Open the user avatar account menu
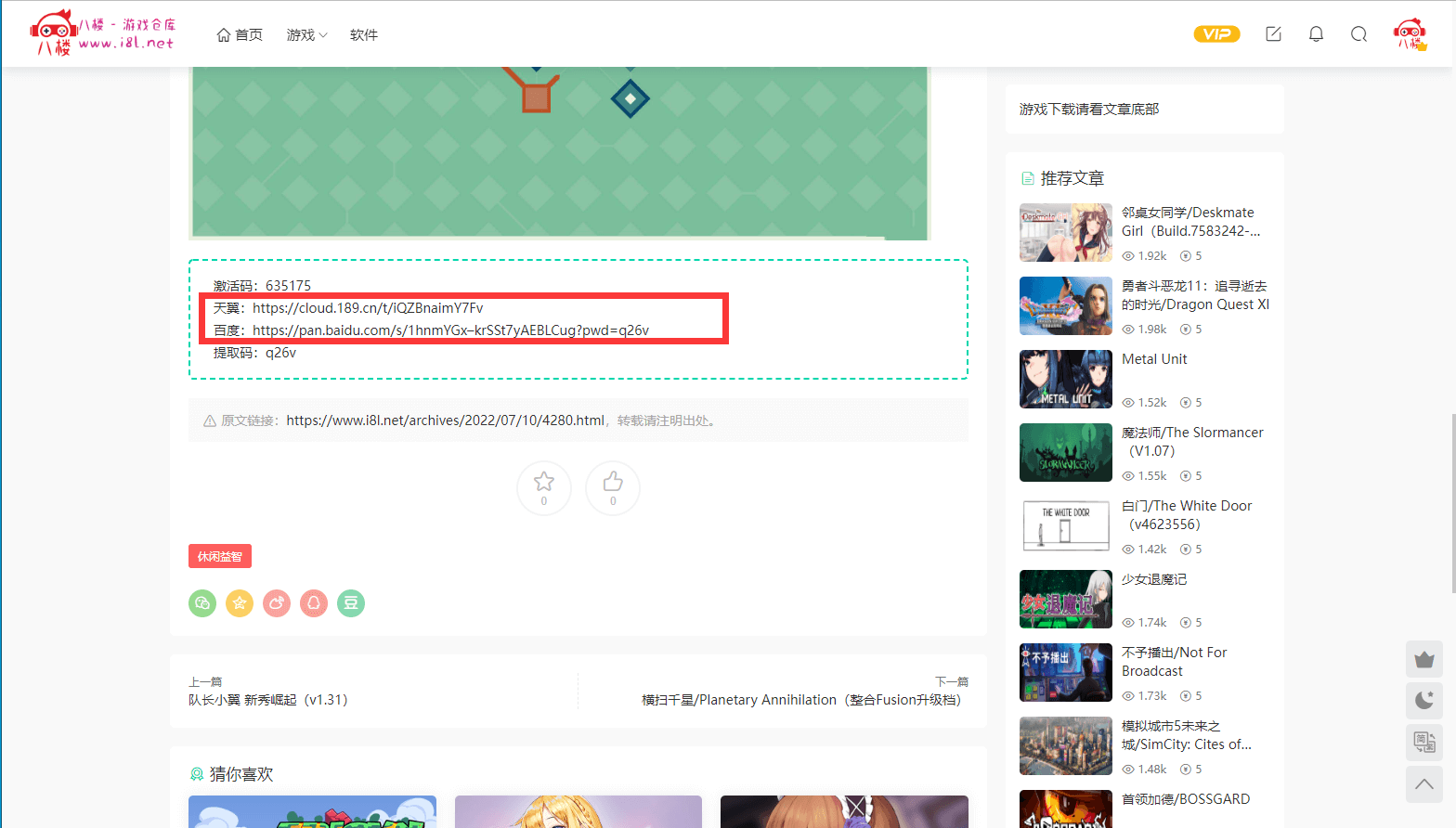Viewport: 1456px width, 828px height. click(x=1410, y=34)
